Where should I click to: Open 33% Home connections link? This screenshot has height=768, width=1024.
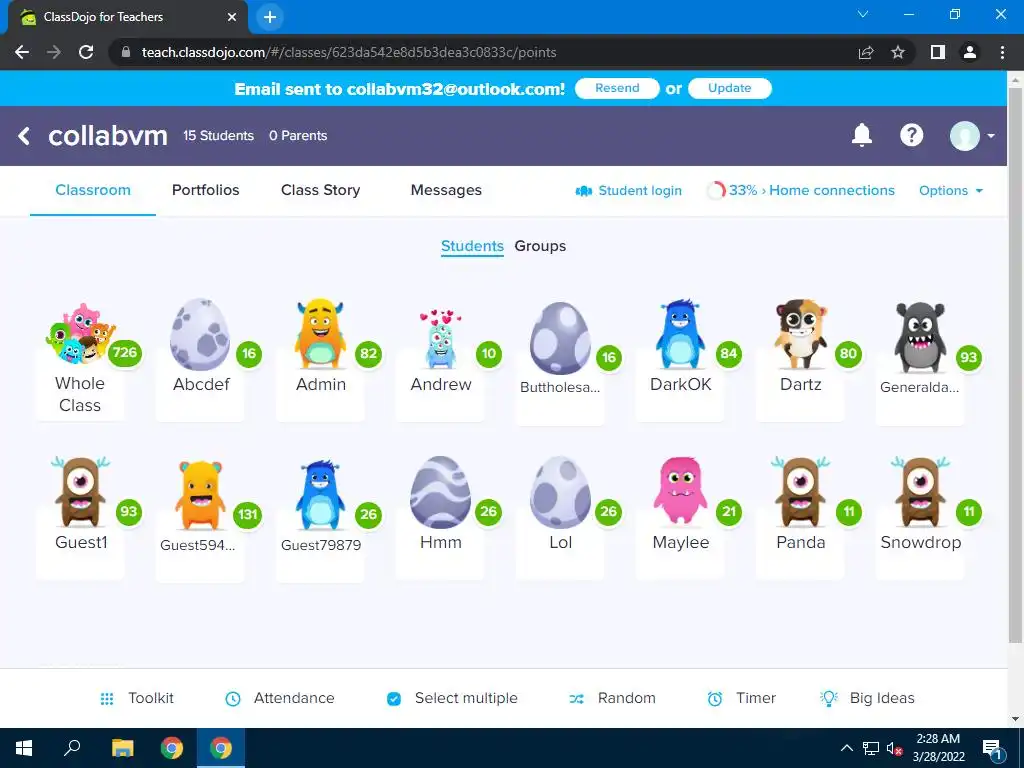pyautogui.click(x=812, y=190)
